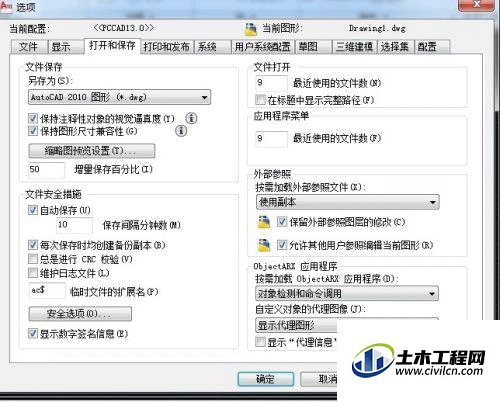Select the 打开和保存 tab
The image size is (500, 402).
tap(112, 45)
